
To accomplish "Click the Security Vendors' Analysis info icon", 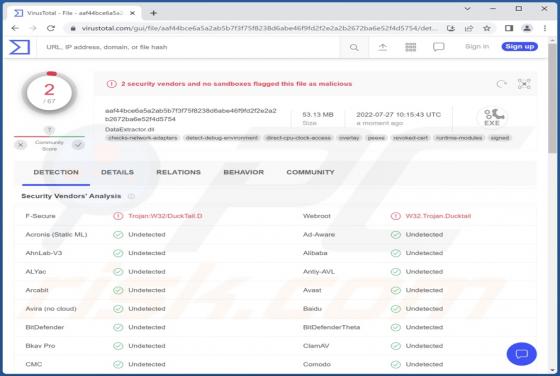I will click(131, 196).
